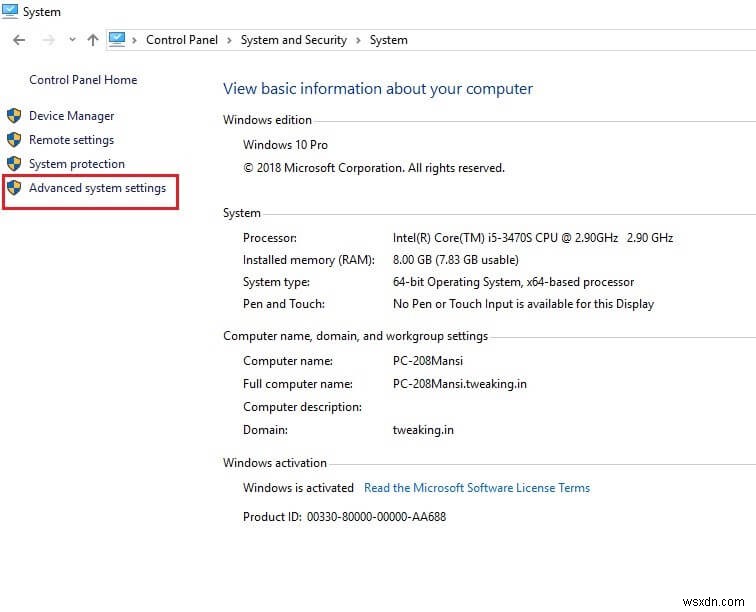Click the computer icon in address bar
The image size is (756, 612).
click(117, 40)
